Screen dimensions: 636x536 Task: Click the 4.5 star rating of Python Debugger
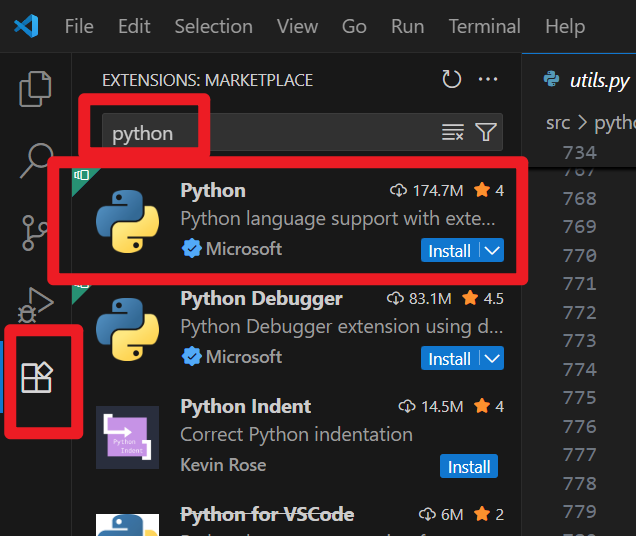click(x=483, y=298)
